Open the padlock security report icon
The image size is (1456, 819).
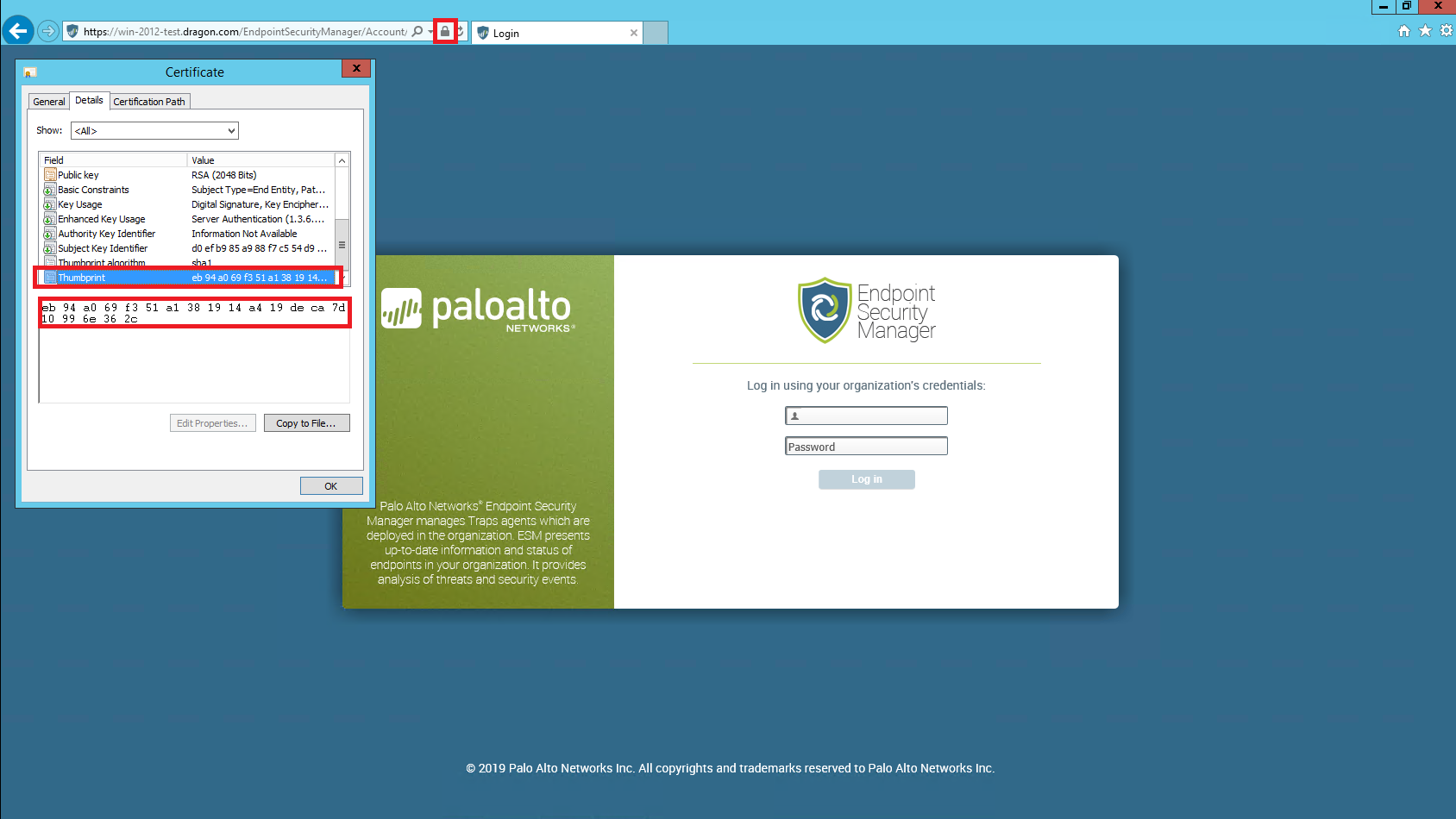445,32
